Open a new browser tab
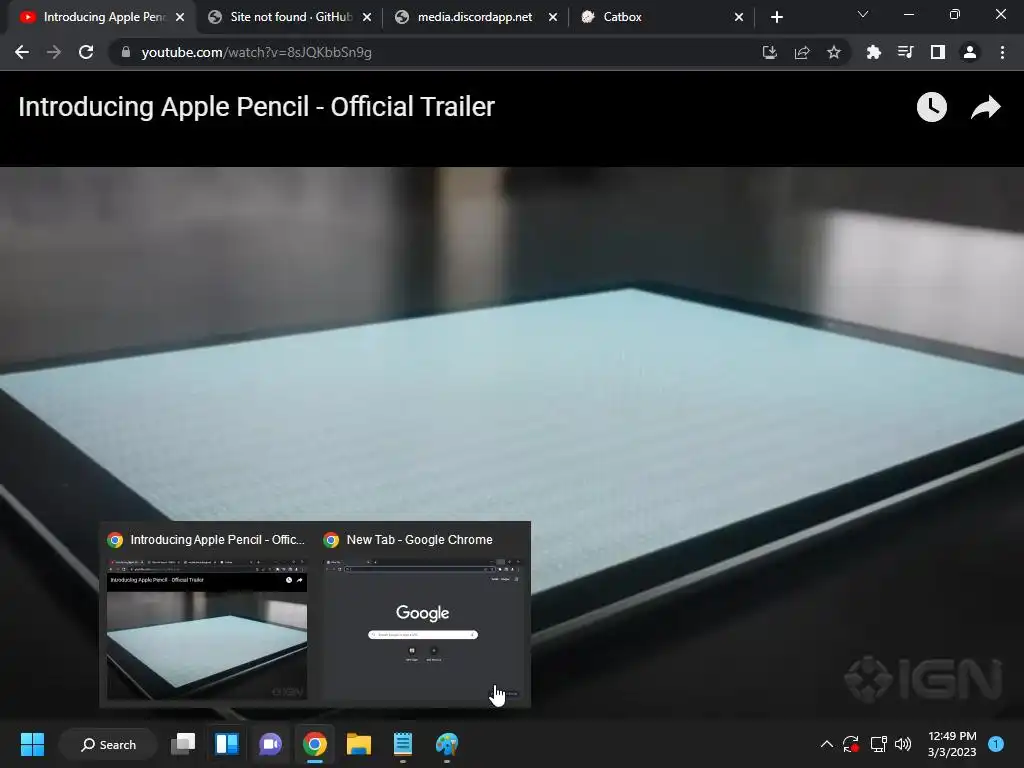Screen dimensions: 1024x768 776,17
